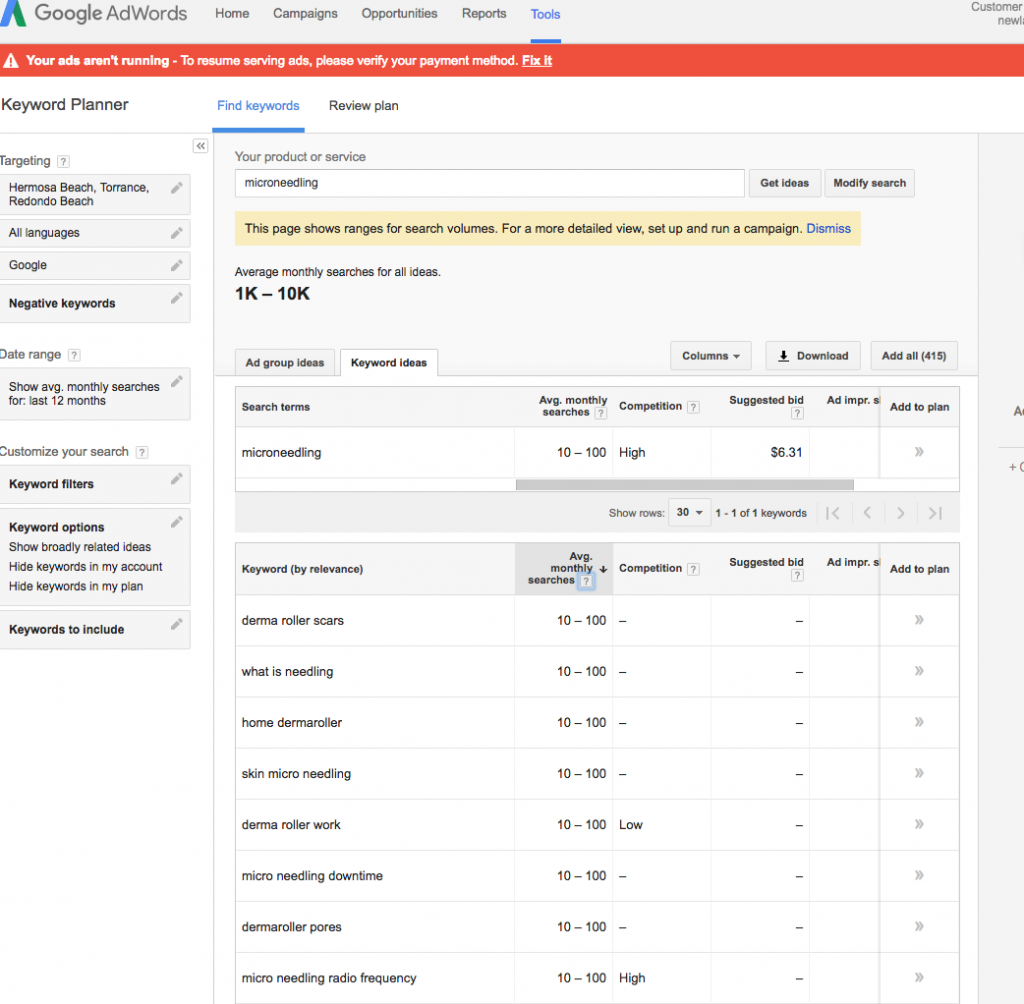1024x1004 pixels.
Task: Click the $6.31 suggested bid value
Action: [786, 452]
